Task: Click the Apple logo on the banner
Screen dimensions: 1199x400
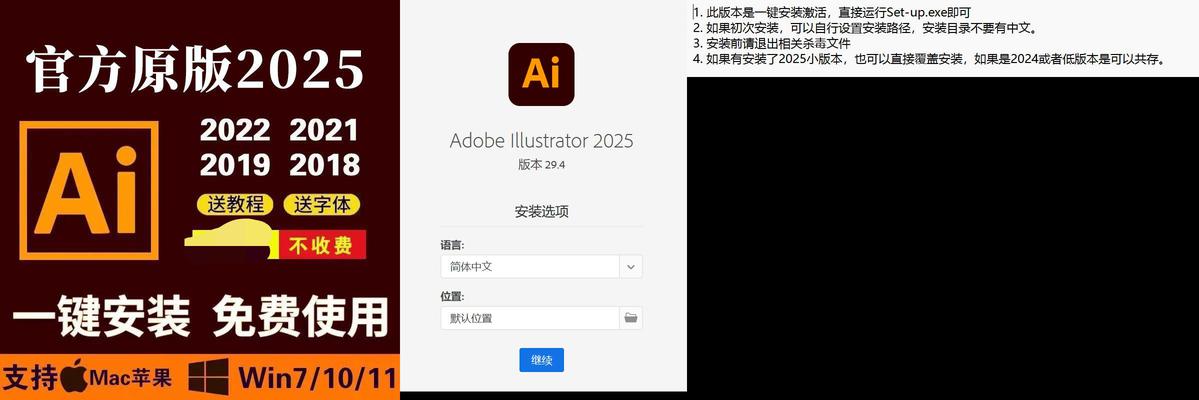Action: 73,378
